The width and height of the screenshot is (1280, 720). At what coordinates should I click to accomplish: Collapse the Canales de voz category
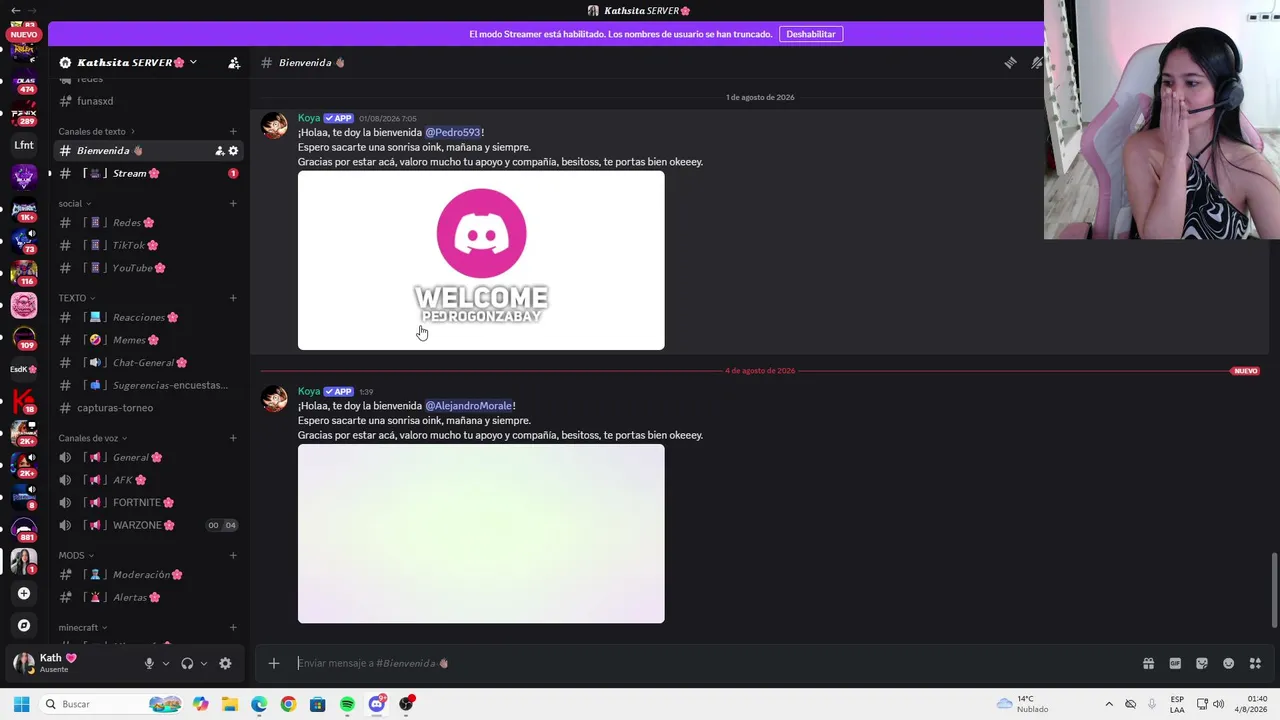coord(92,438)
